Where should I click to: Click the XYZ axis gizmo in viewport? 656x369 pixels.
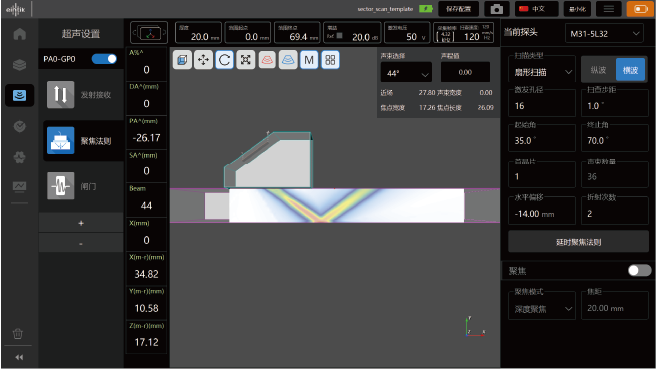[x=475, y=327]
